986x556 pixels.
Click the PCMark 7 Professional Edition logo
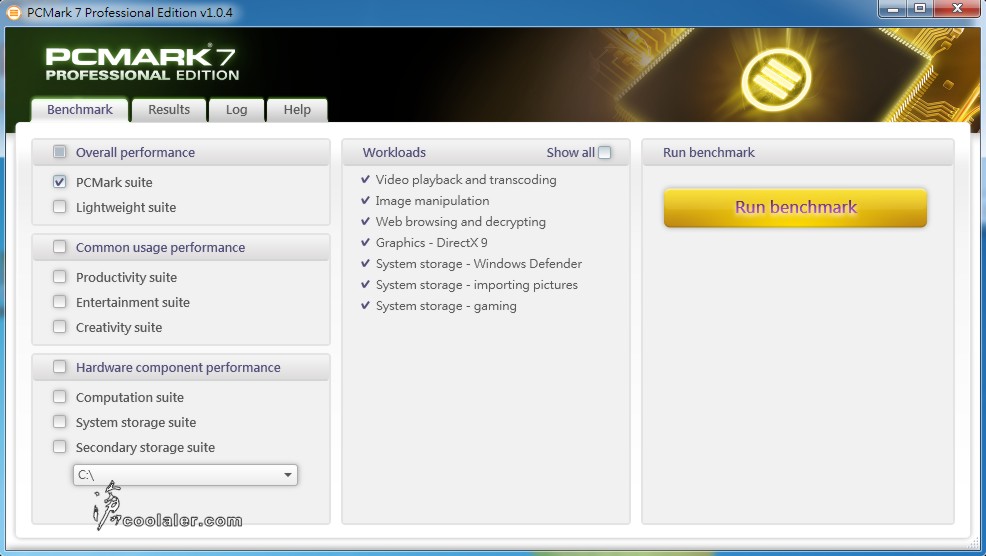point(142,63)
